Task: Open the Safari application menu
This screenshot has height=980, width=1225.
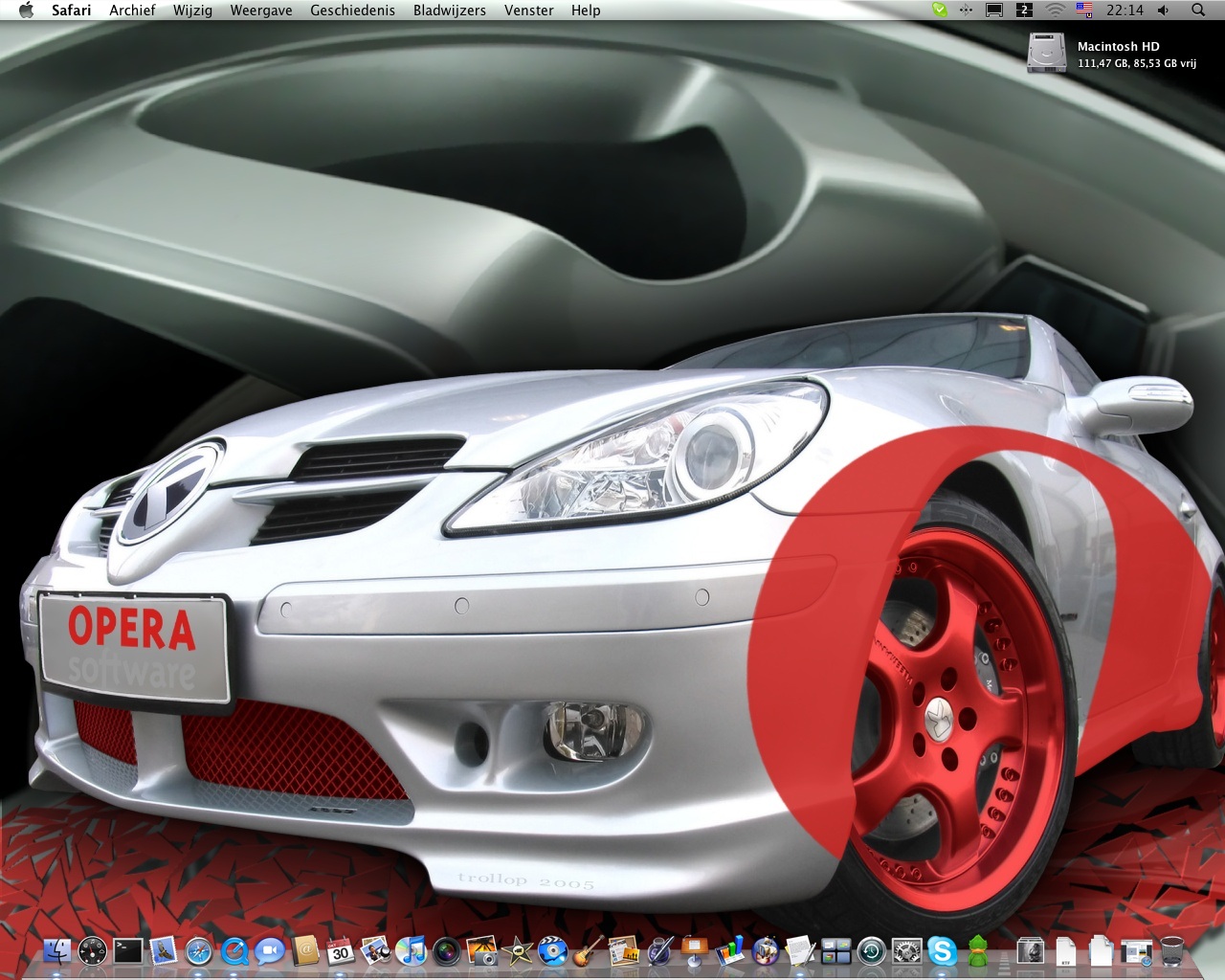Action: coord(72,11)
